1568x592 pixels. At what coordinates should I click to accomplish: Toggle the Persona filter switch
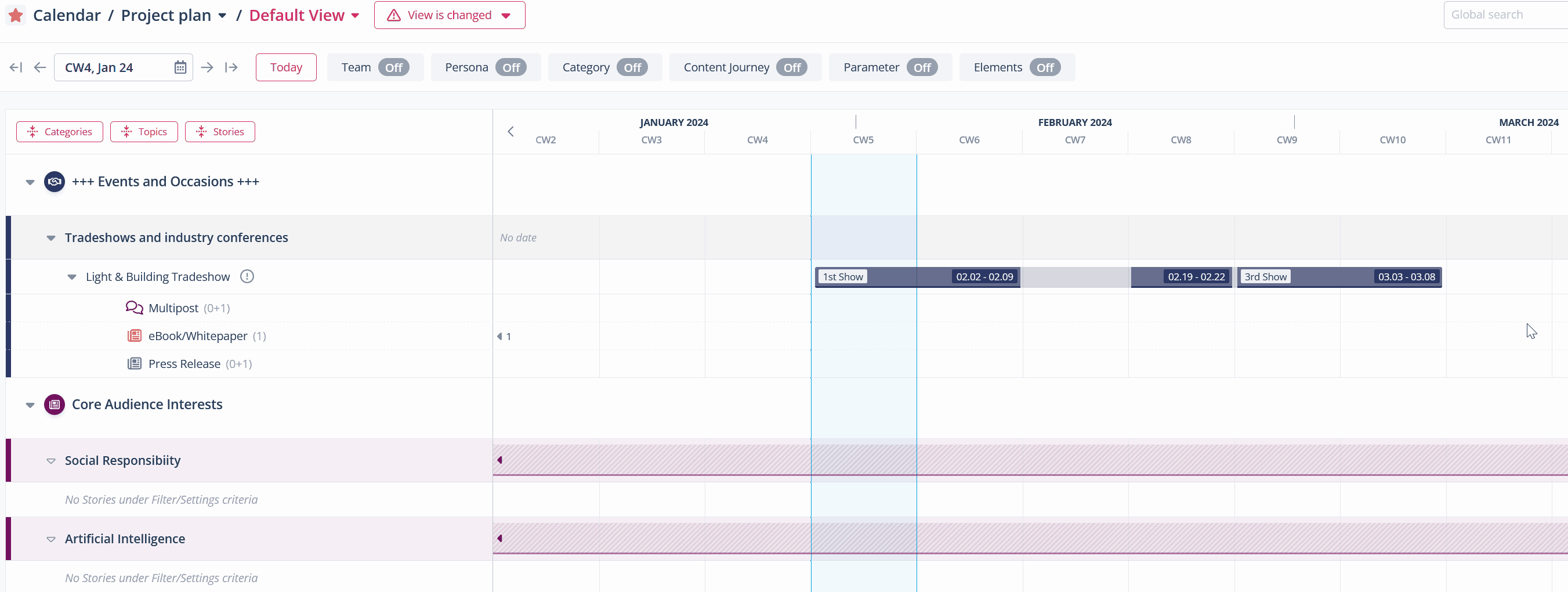(x=511, y=67)
